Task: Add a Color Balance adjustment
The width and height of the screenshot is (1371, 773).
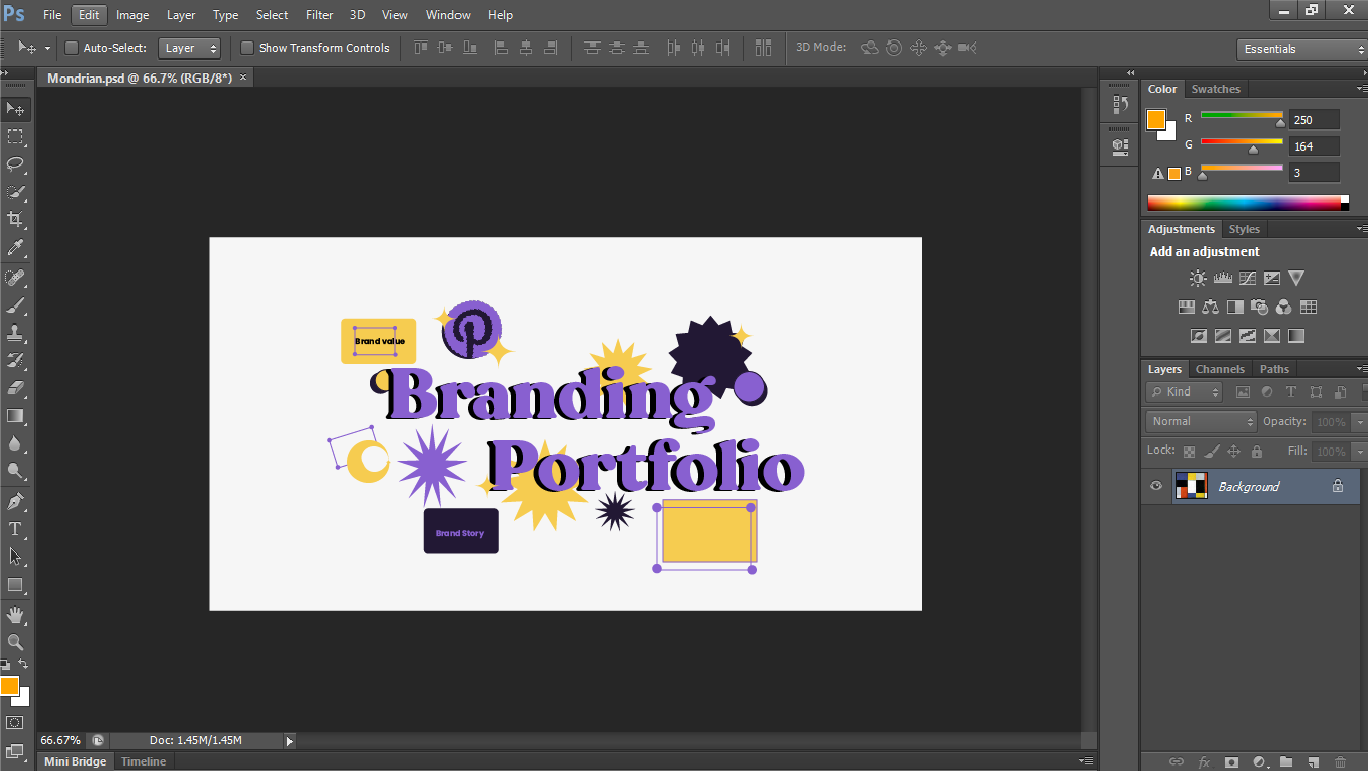Action: click(x=1211, y=307)
